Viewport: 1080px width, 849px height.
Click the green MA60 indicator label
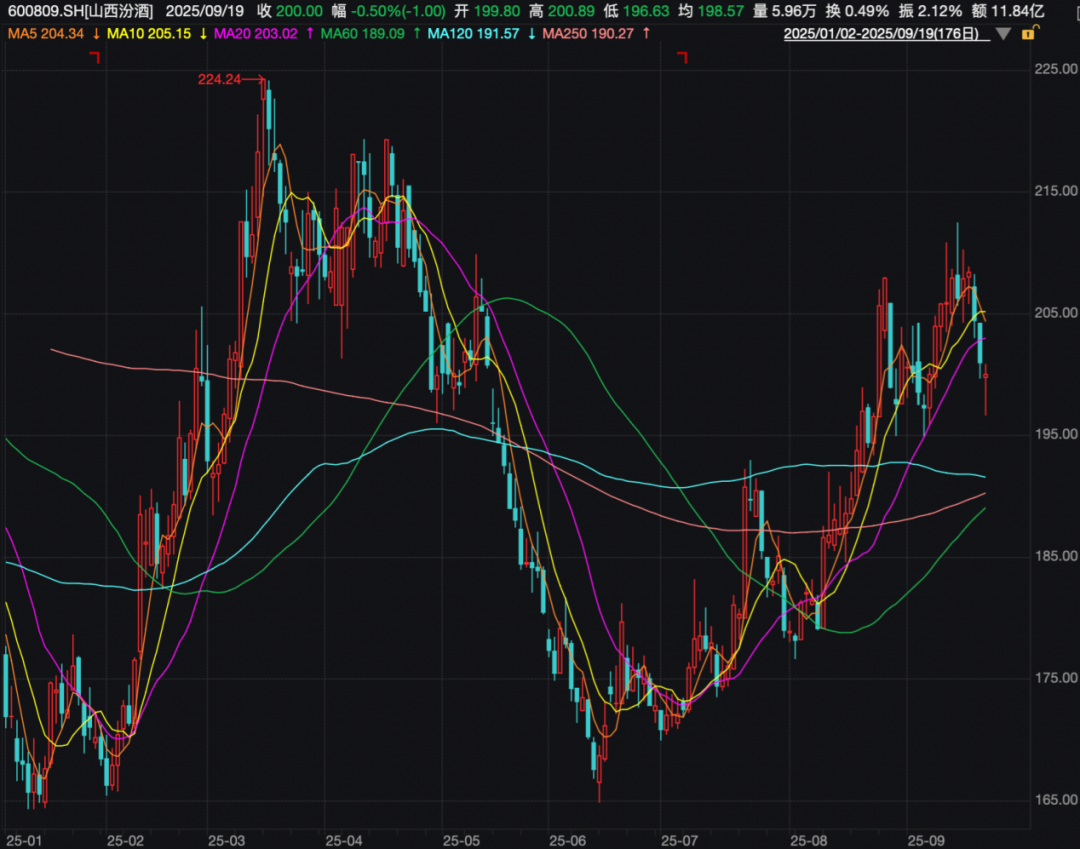(364, 34)
